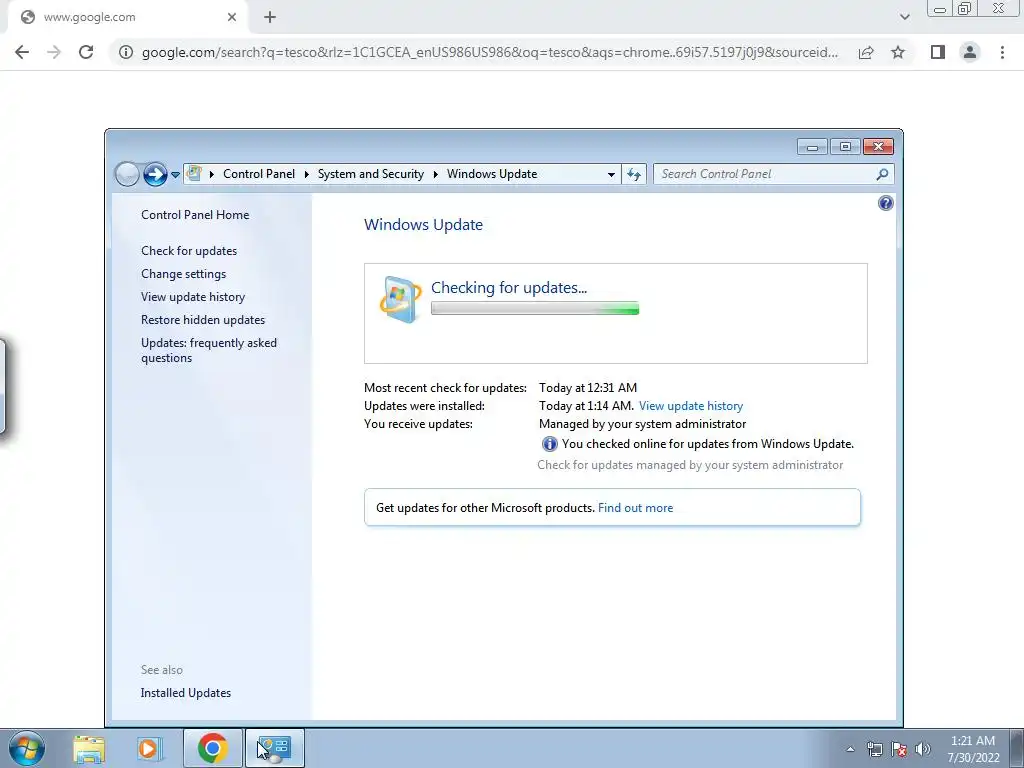Open Windows Media Player from taskbar
The height and width of the screenshot is (768, 1024).
[150, 748]
